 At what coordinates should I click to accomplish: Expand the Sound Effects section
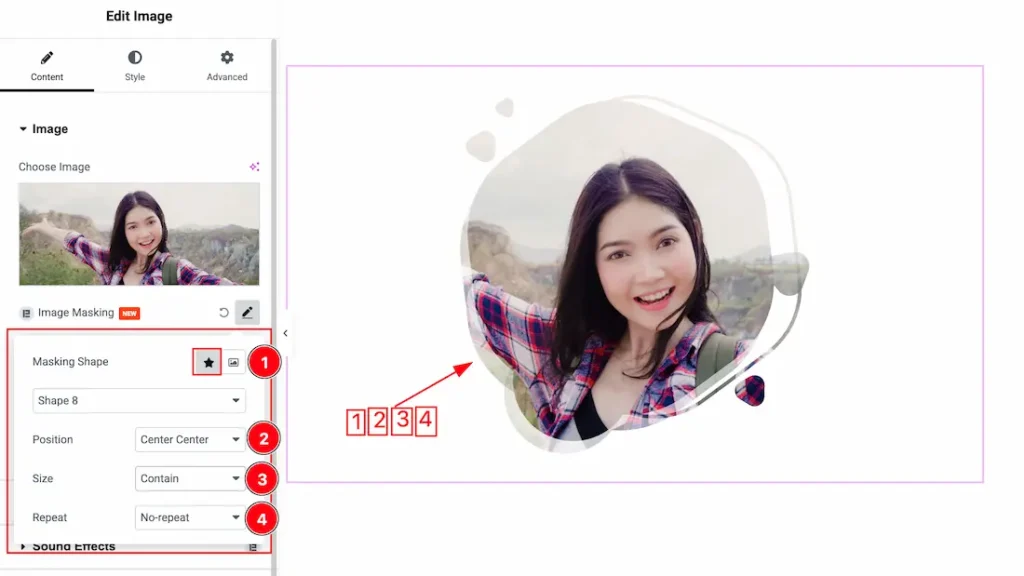click(x=72, y=547)
